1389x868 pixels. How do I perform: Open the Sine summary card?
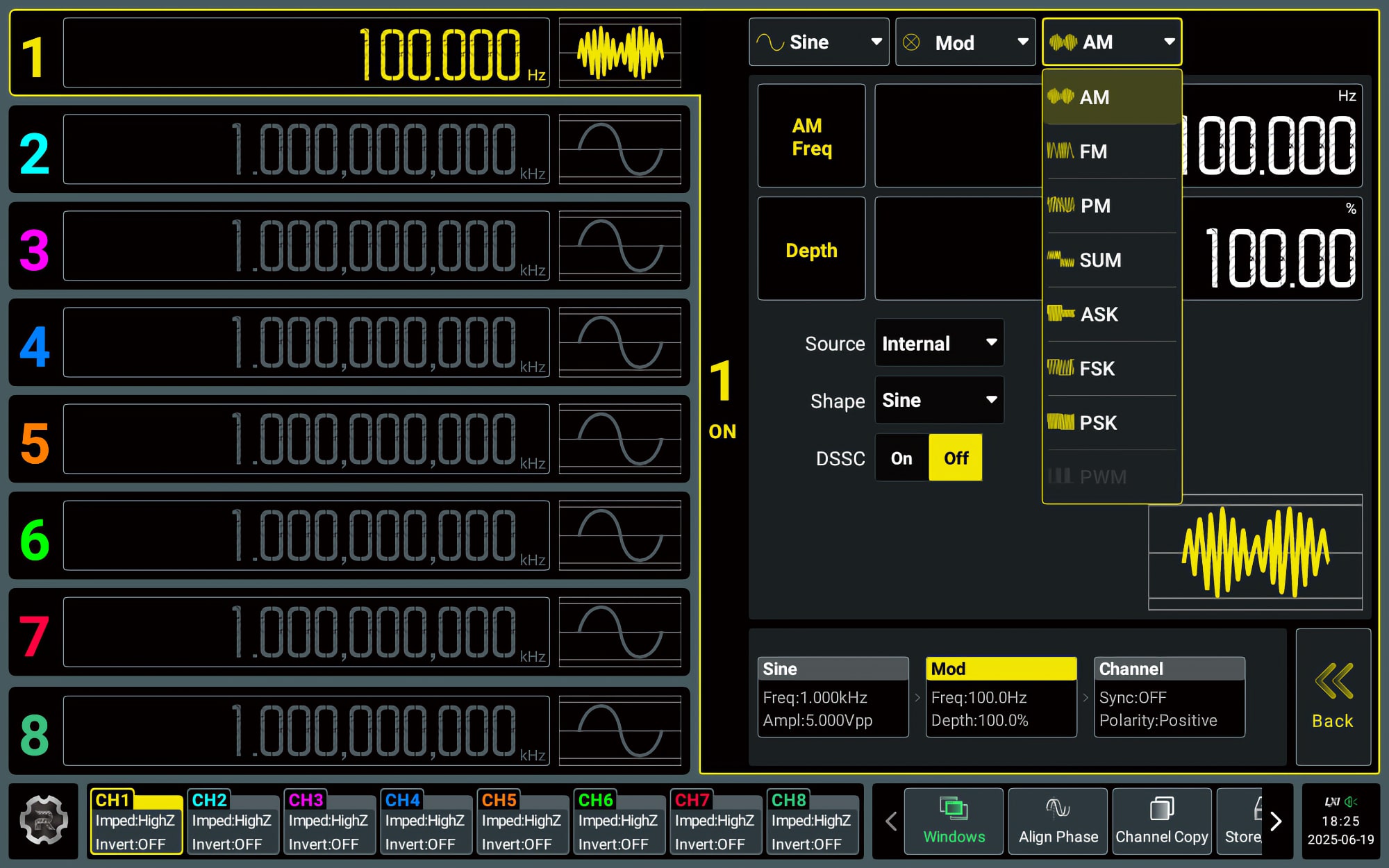[833, 696]
